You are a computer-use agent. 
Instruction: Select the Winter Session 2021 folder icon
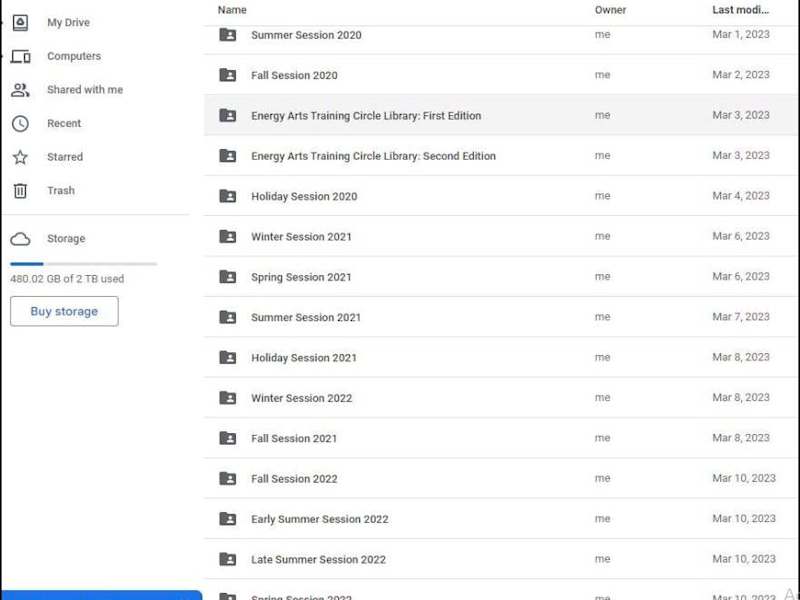[x=228, y=236]
